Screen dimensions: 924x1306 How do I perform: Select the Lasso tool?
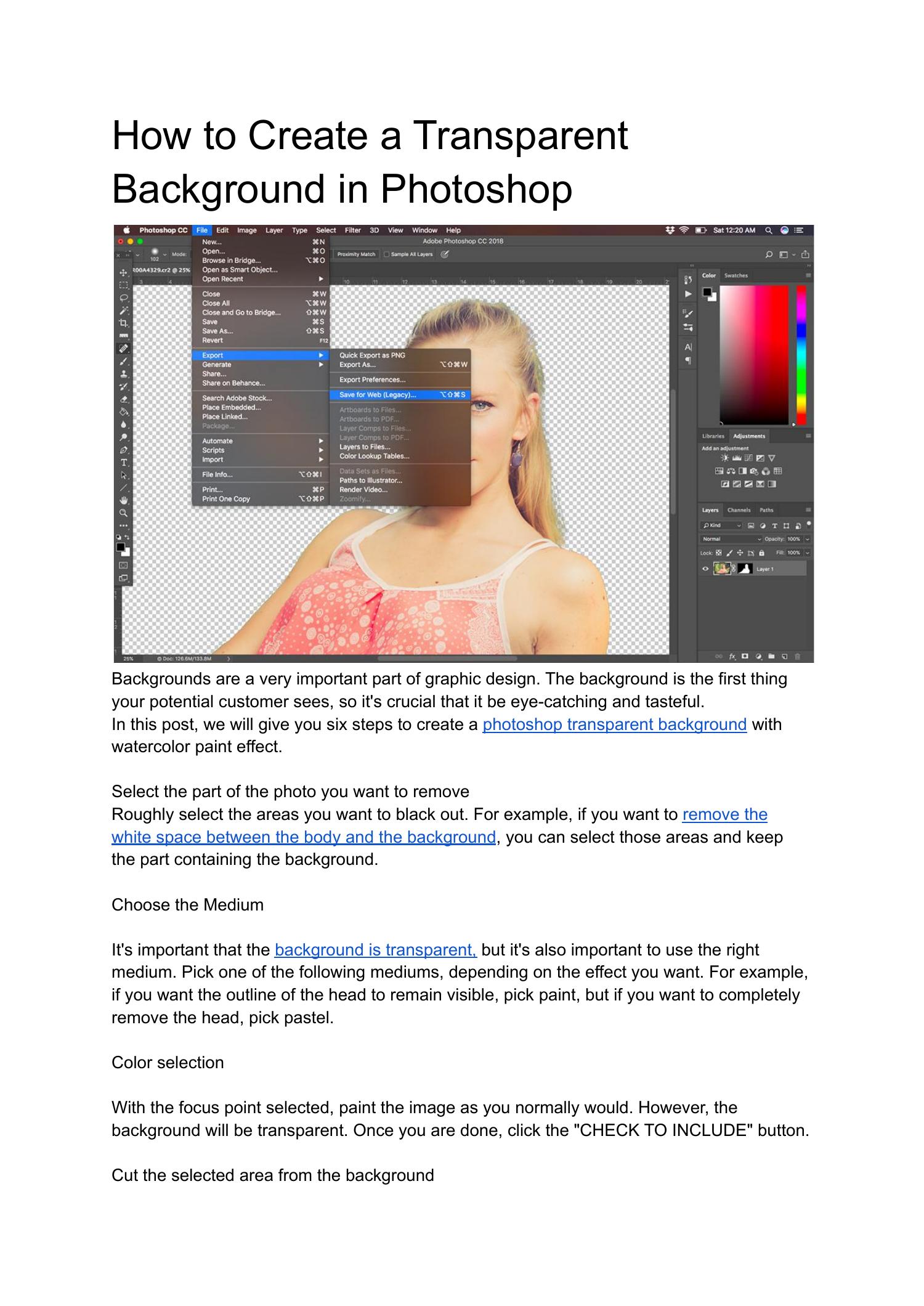click(123, 298)
